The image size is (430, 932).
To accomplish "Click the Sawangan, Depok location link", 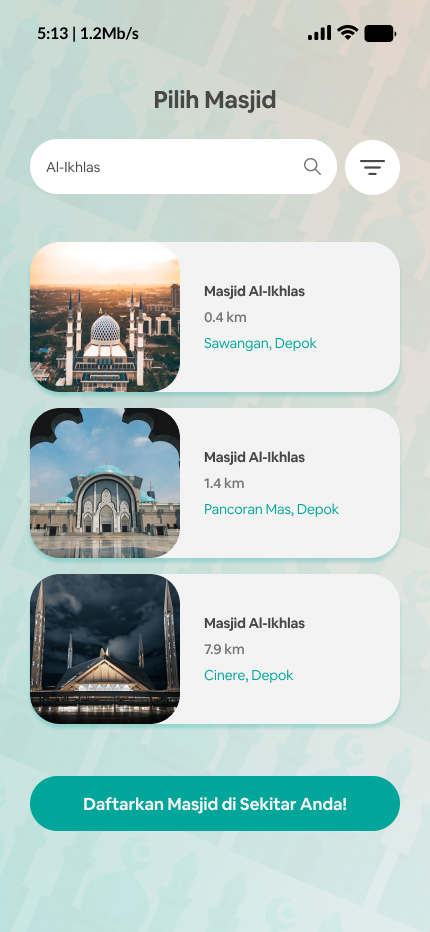I will click(x=260, y=343).
